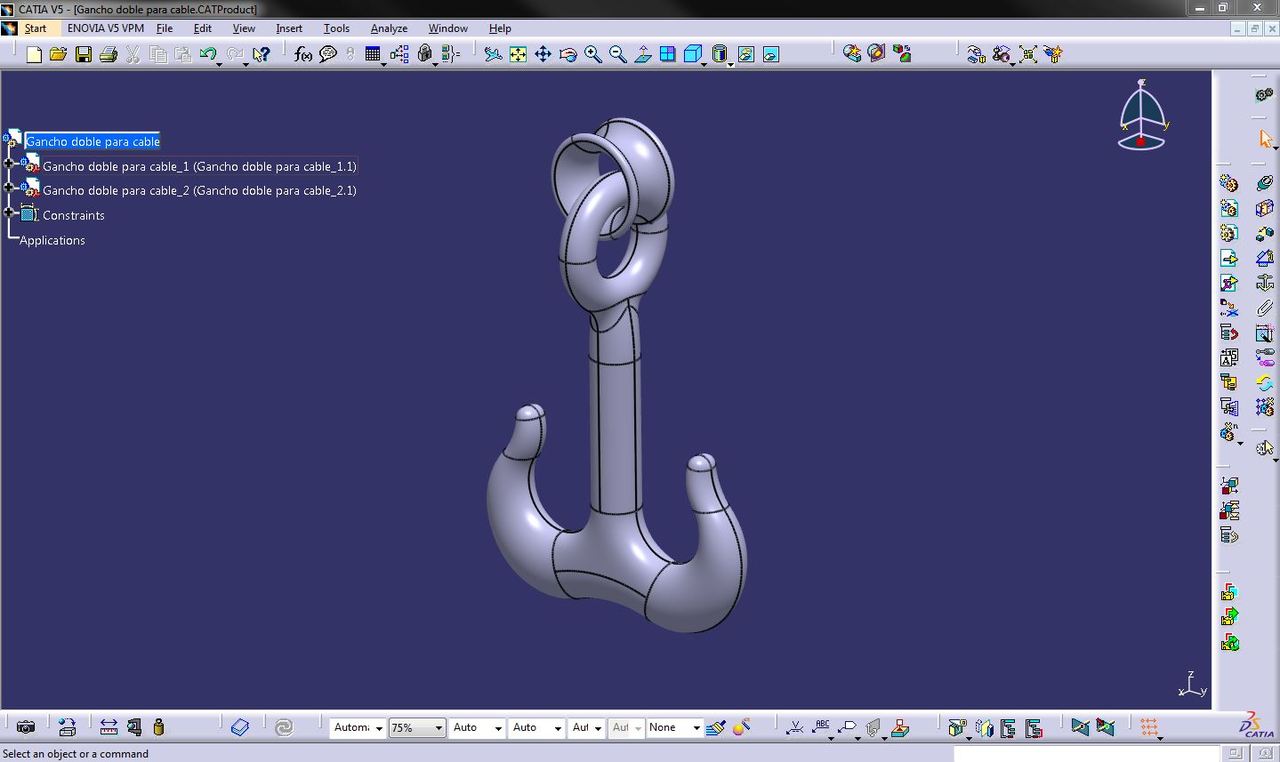Viewport: 1280px width, 762px height.
Task: Expand the Gancho doble para cable_2 node
Action: click(x=9, y=188)
